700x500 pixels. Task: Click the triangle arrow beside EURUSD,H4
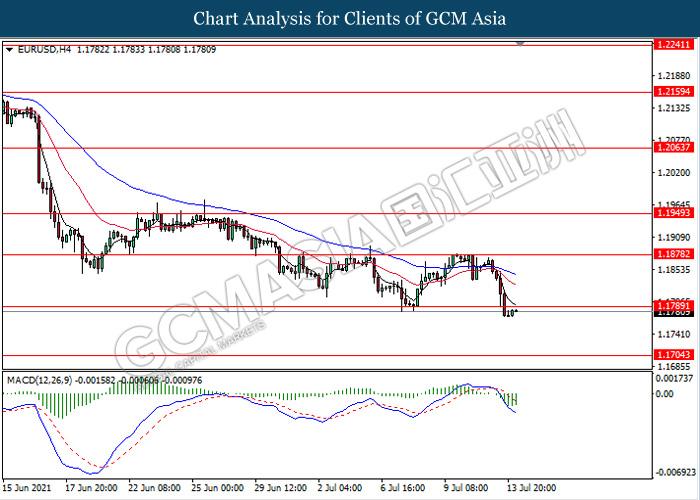click(x=10, y=48)
